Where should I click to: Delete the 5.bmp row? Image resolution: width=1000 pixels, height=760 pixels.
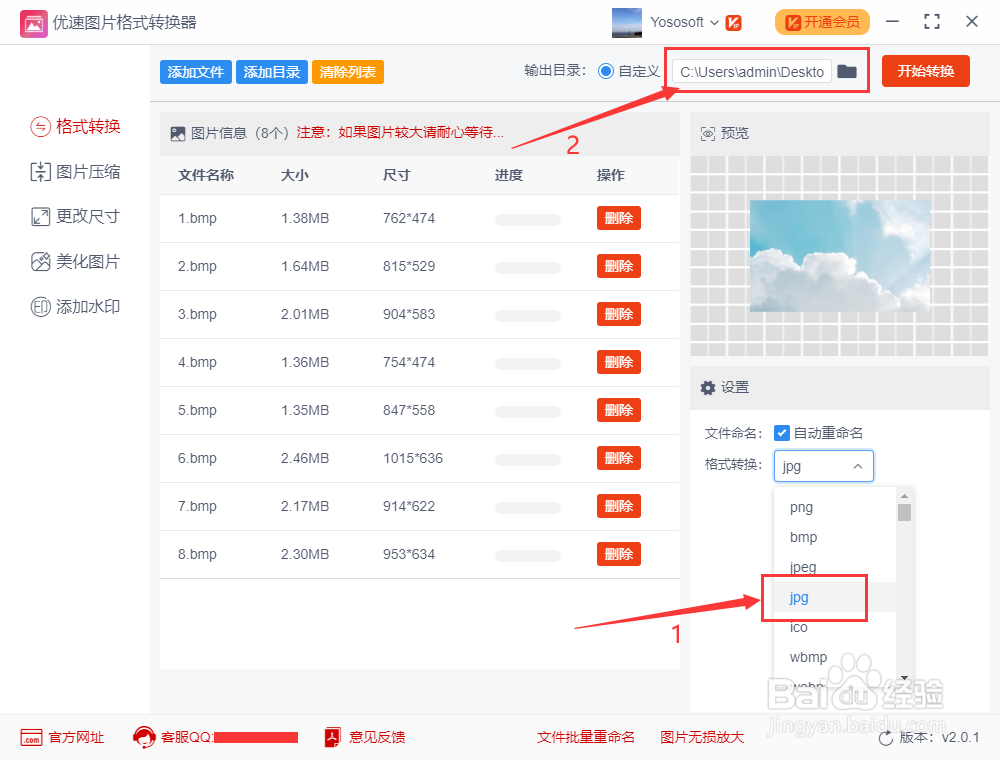click(619, 410)
